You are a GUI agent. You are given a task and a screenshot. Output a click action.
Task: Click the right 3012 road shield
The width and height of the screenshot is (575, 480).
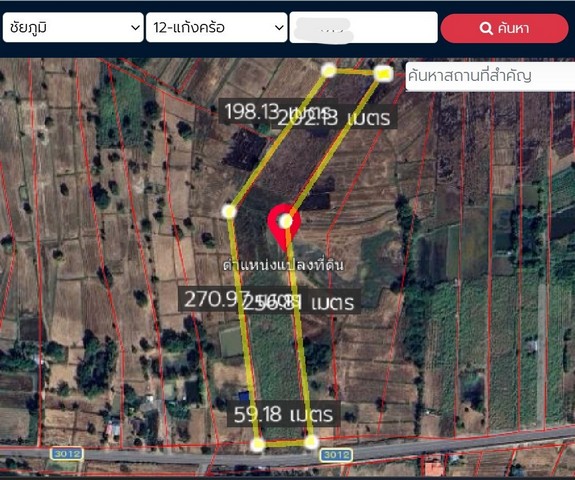pyautogui.click(x=336, y=455)
